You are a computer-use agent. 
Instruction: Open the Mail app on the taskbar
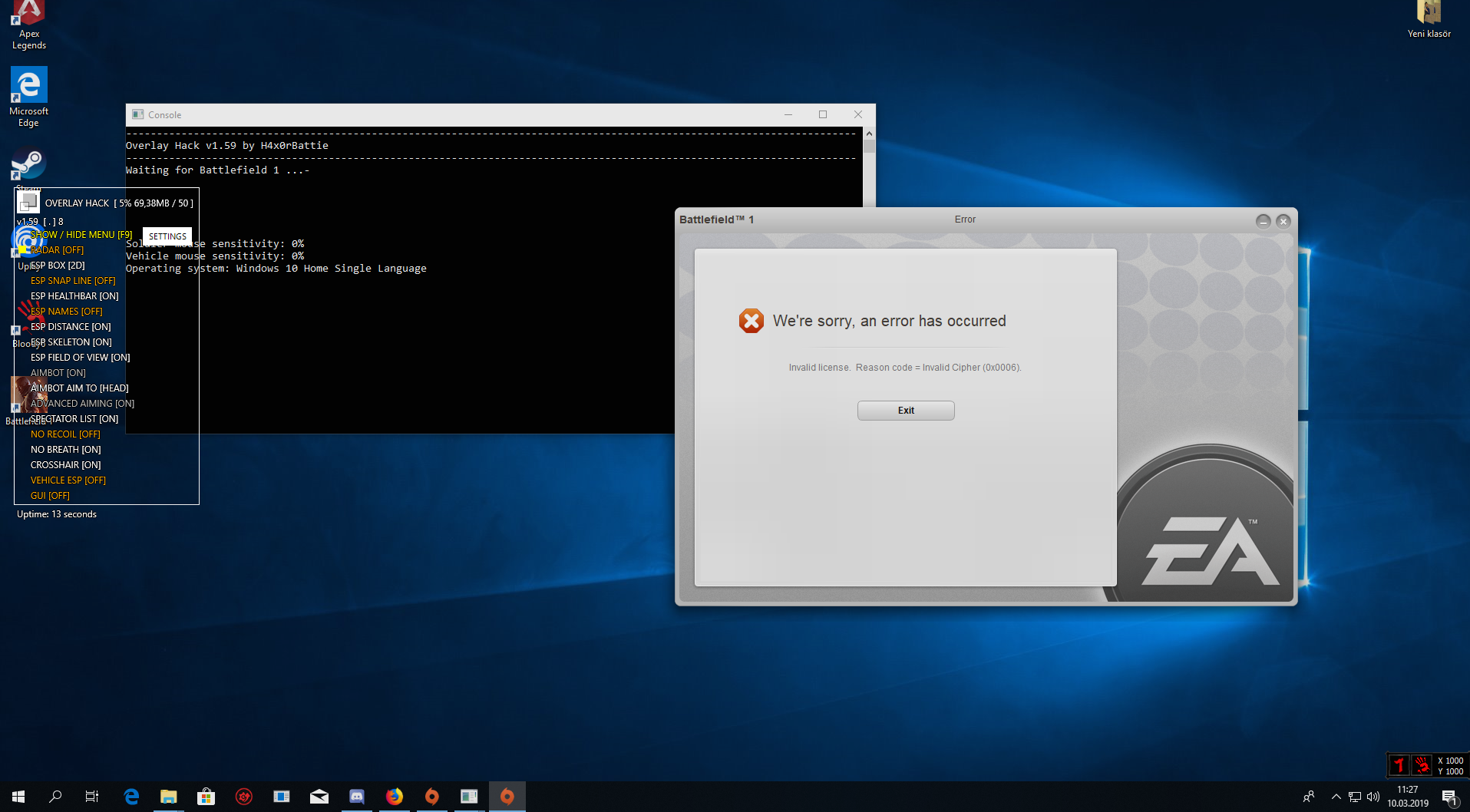pyautogui.click(x=319, y=797)
